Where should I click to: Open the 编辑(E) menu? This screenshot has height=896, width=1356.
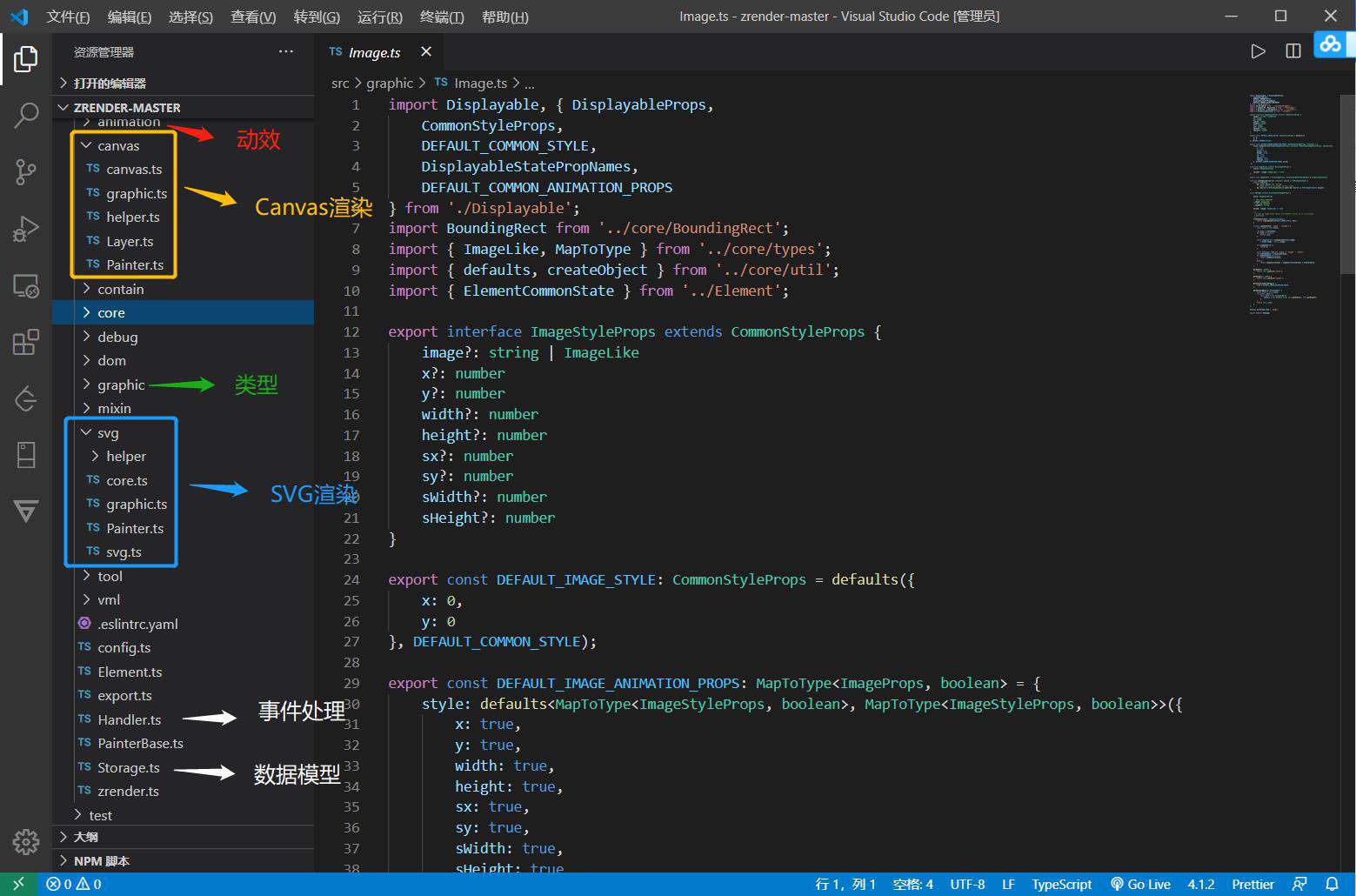(x=130, y=17)
